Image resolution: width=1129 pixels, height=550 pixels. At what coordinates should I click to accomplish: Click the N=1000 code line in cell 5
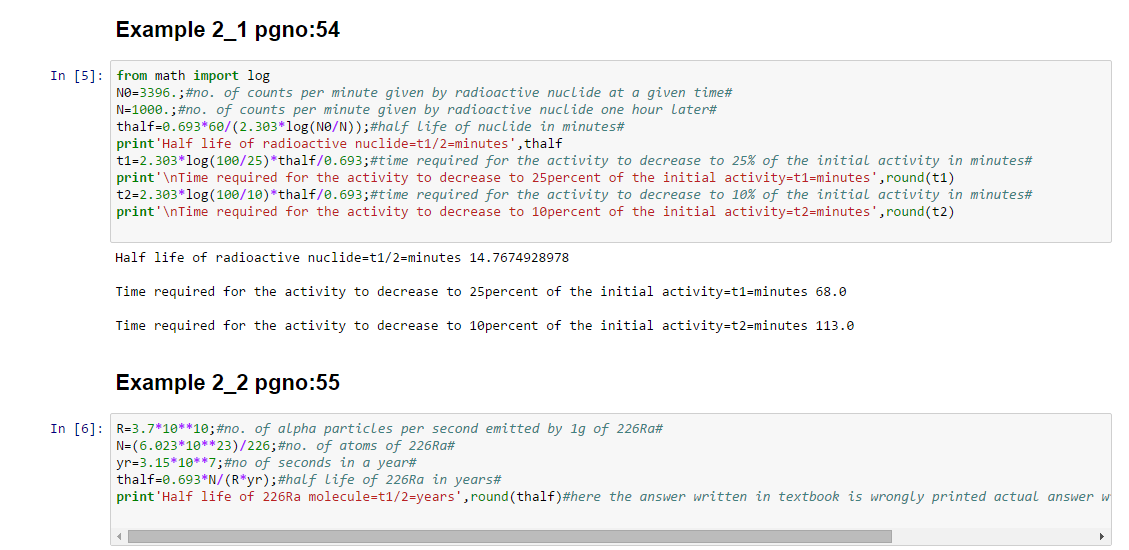click(x=416, y=110)
